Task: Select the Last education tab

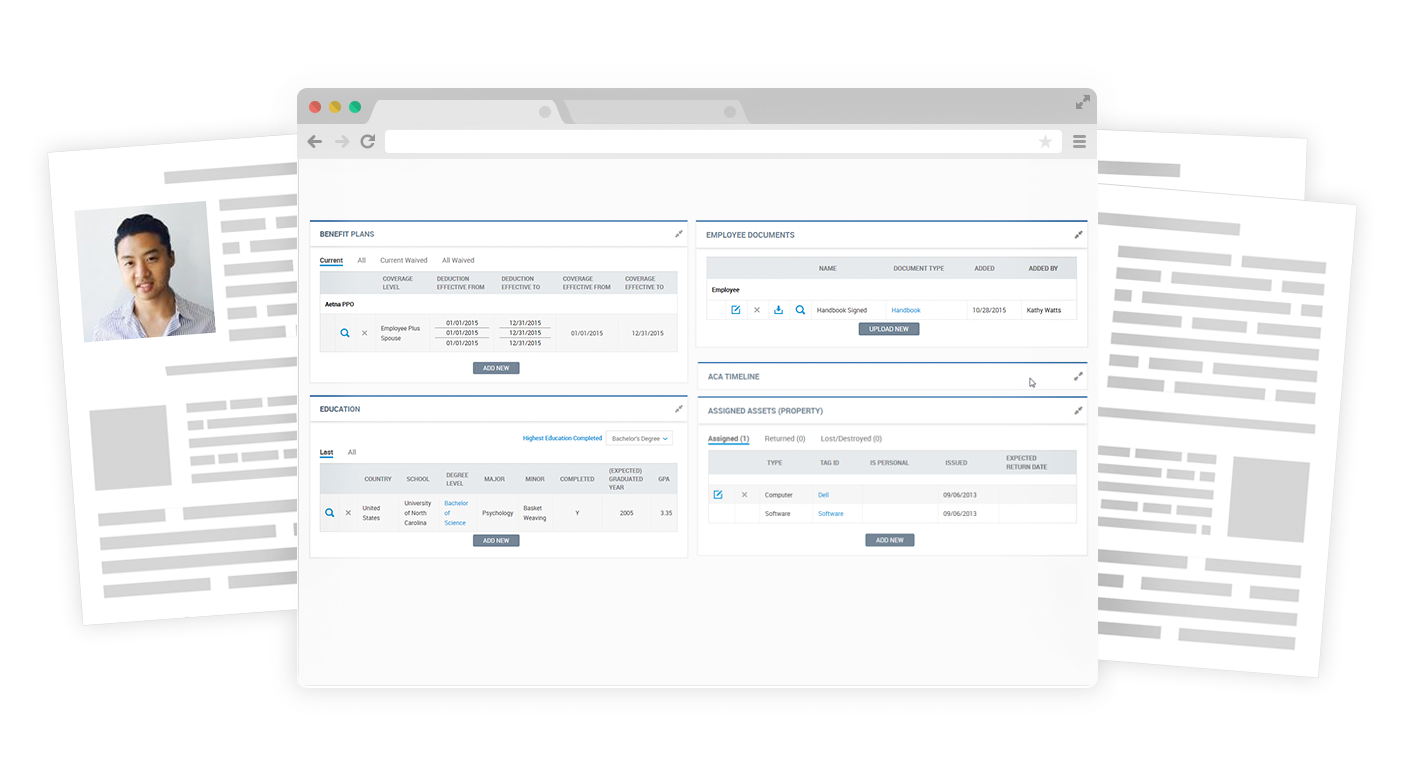Action: (326, 453)
